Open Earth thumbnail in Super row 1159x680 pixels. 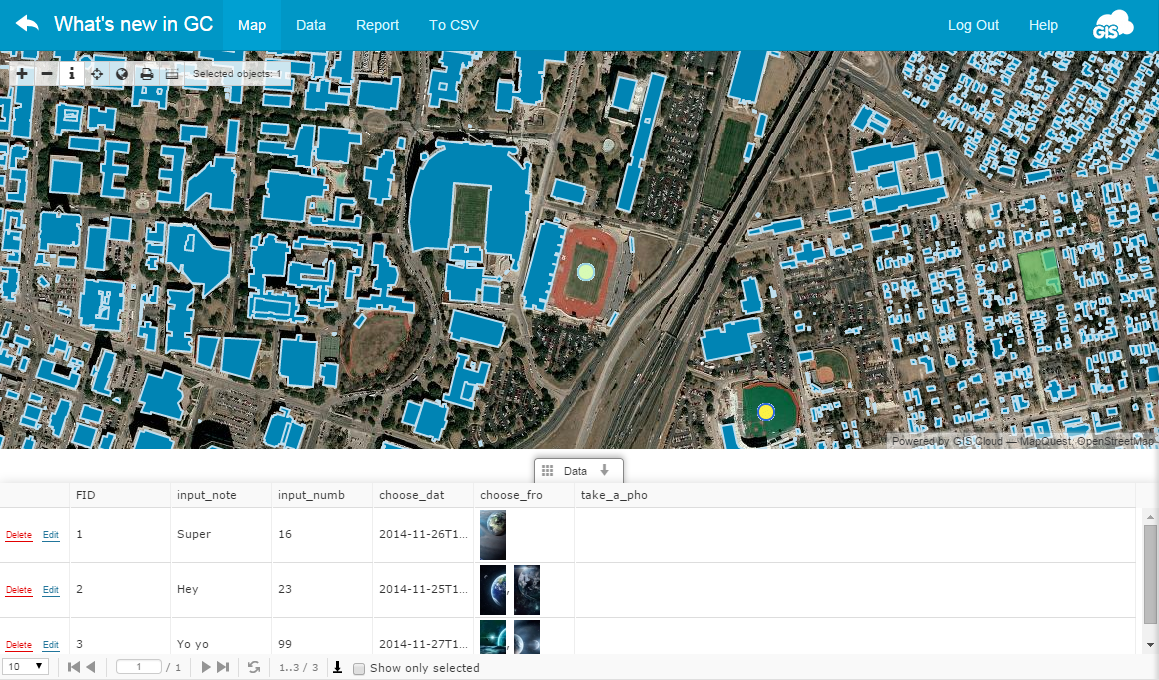coord(493,534)
